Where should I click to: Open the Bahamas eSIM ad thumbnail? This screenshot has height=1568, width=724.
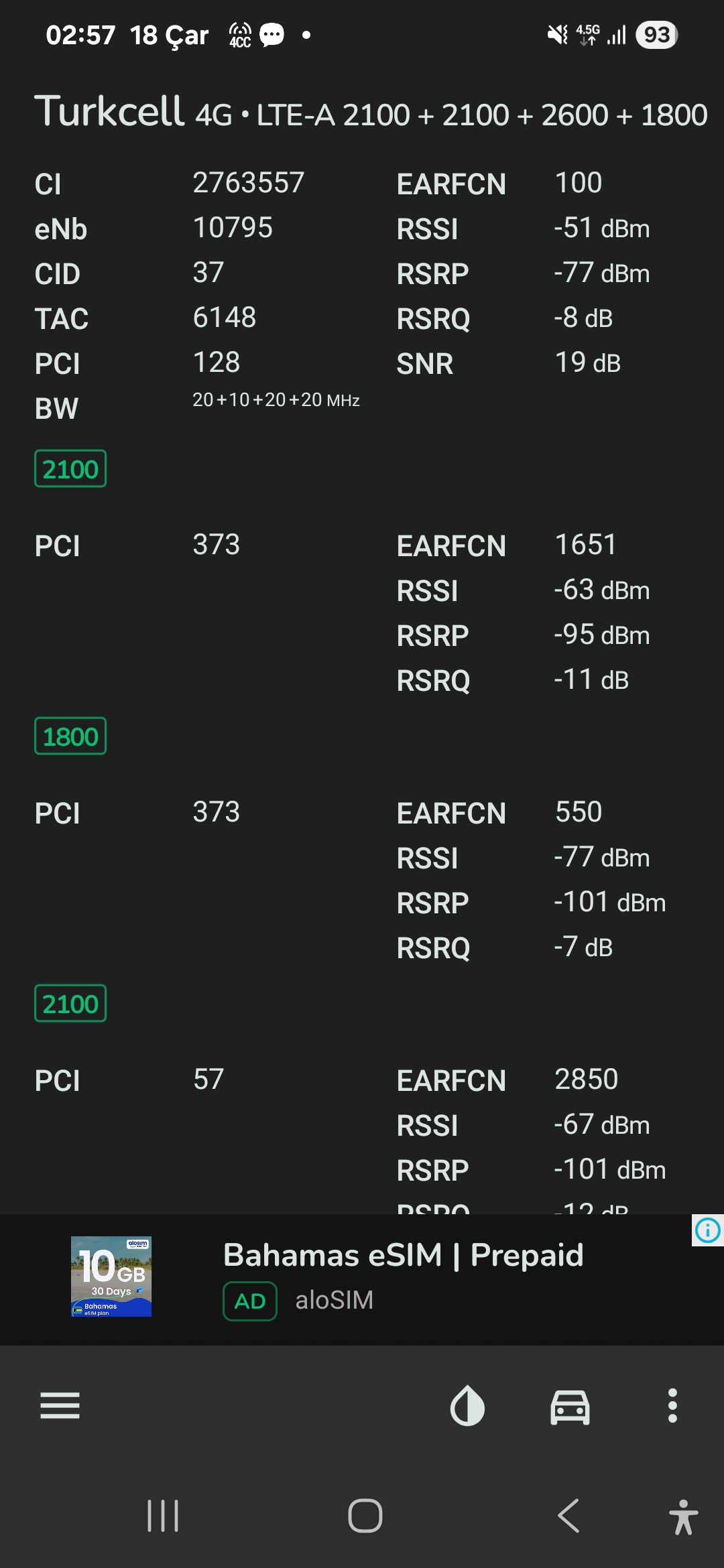click(111, 1277)
